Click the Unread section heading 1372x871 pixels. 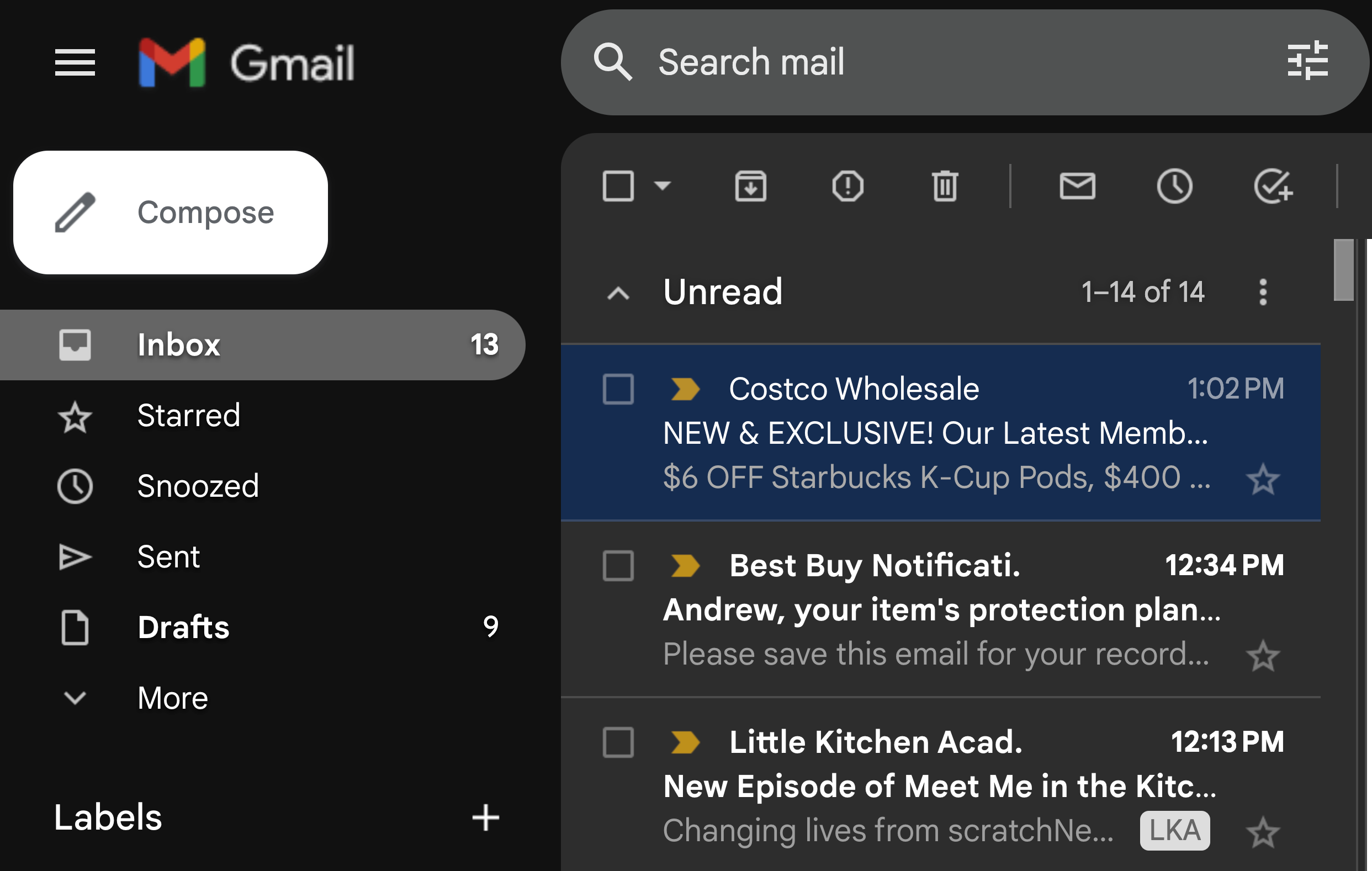[x=723, y=292]
